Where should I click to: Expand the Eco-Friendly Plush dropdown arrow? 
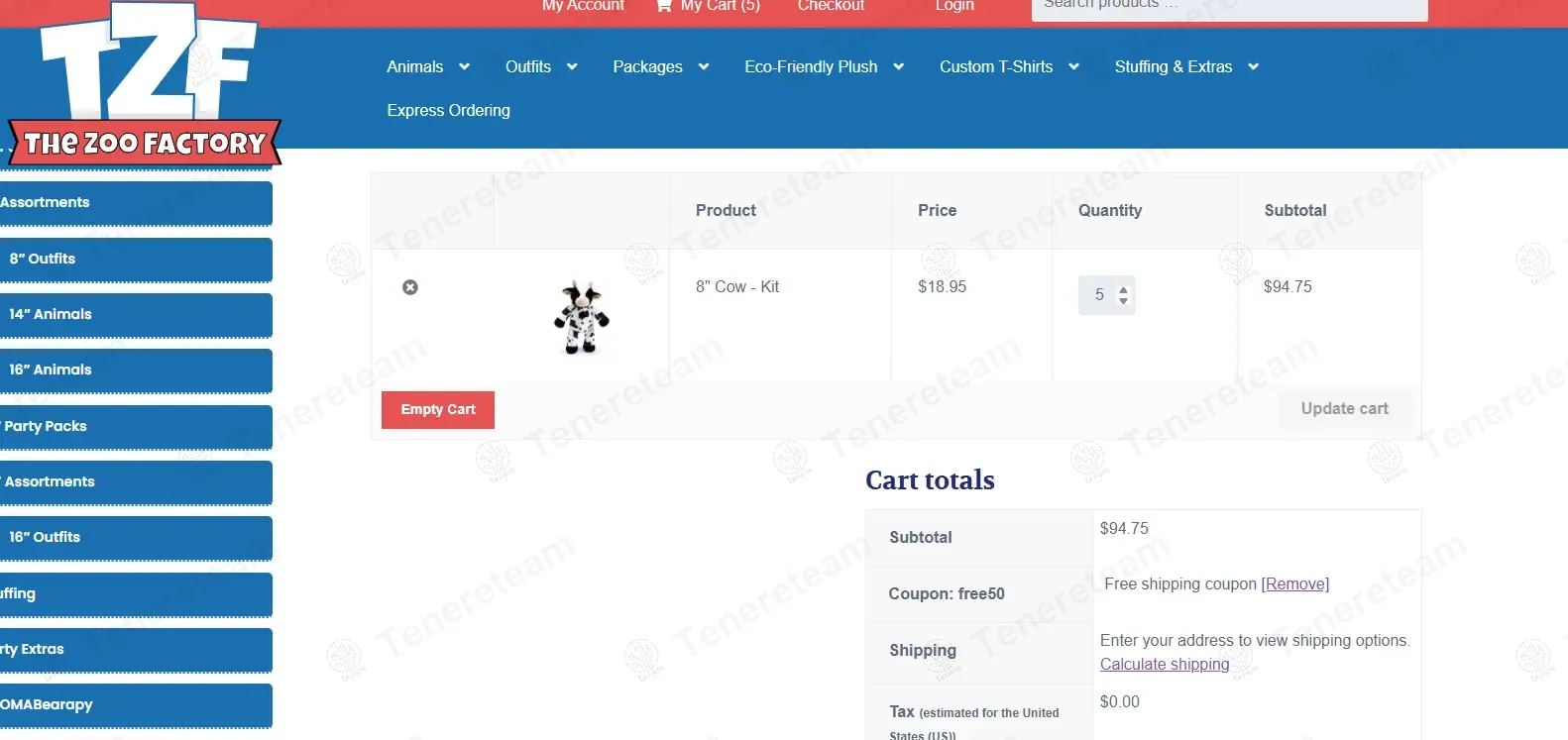899,66
